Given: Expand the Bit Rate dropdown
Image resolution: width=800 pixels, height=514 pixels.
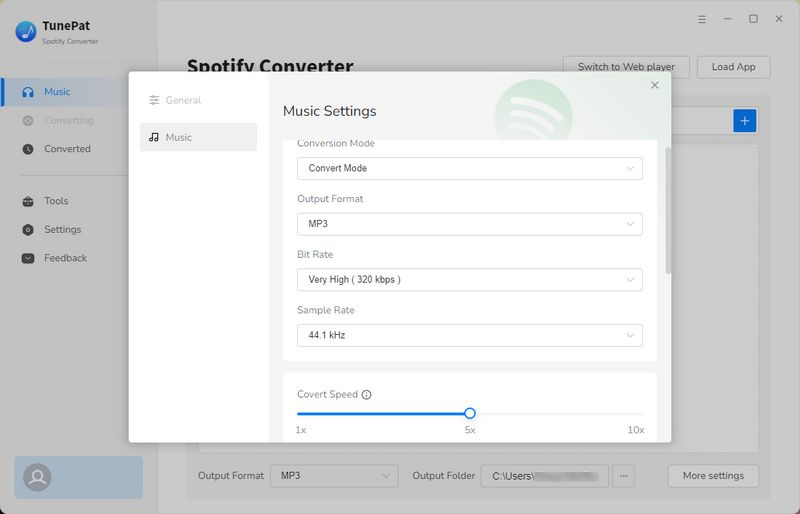Looking at the screenshot, I should pyautogui.click(x=469, y=280).
